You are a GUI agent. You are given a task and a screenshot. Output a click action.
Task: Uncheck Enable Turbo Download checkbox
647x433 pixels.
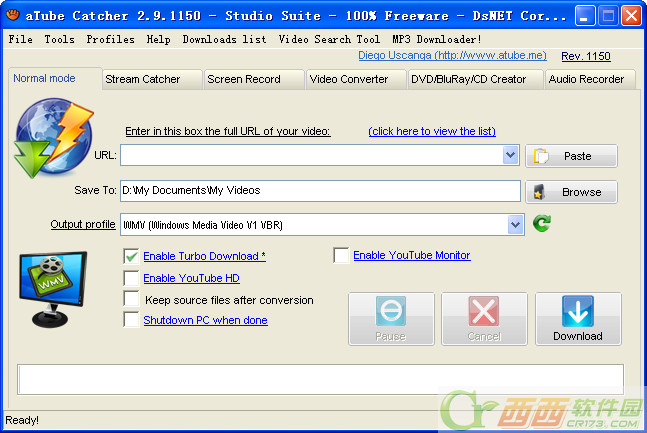tap(131, 256)
